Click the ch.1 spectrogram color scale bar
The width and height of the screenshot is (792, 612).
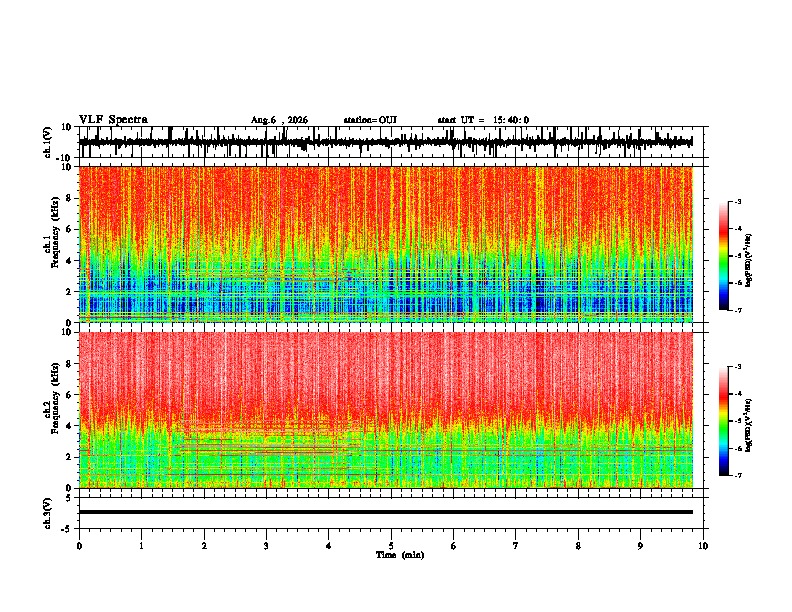(724, 256)
